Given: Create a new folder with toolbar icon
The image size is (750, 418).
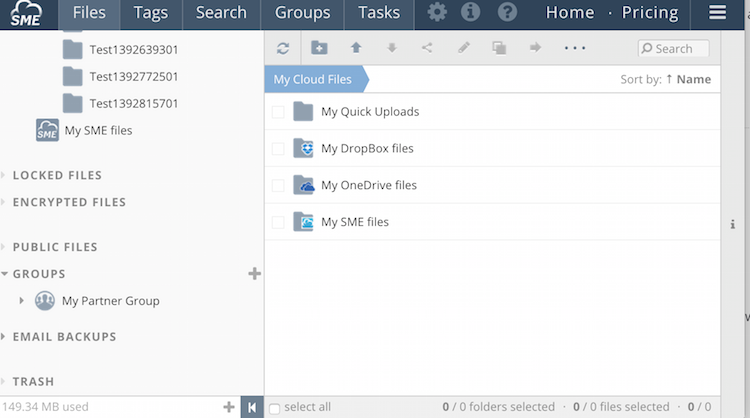Looking at the screenshot, I should (319, 48).
